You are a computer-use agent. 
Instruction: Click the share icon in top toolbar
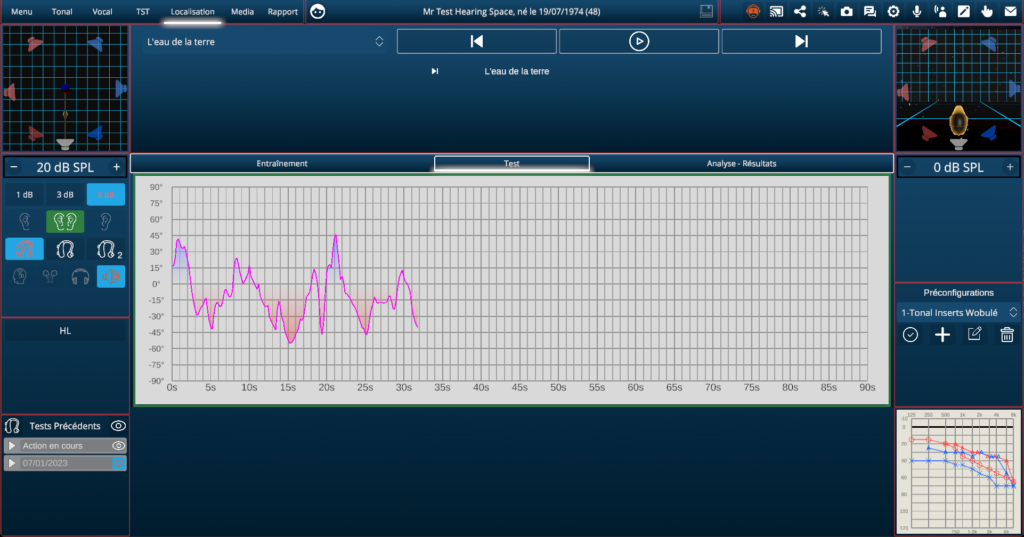(799, 12)
